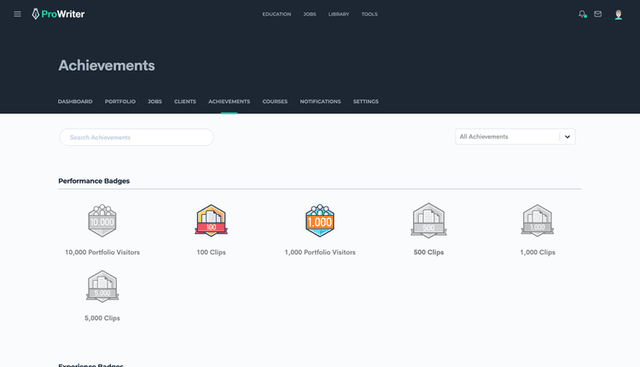Screen dimensions: 640x367
Task: Click the All Achievements dropdown chevron arrow
Action: [x=567, y=137]
